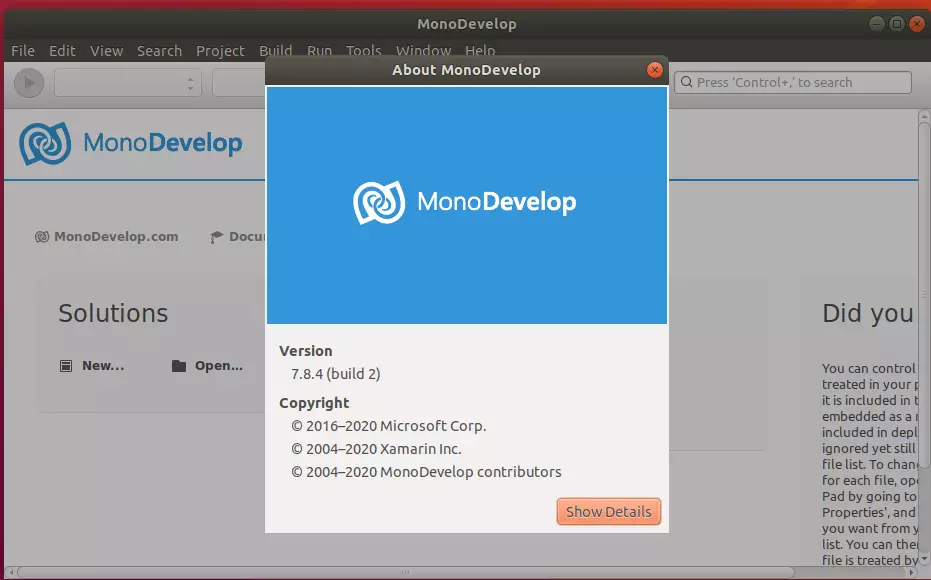Image resolution: width=931 pixels, height=580 pixels.
Task: Click the Show Details button
Action: [x=609, y=511]
